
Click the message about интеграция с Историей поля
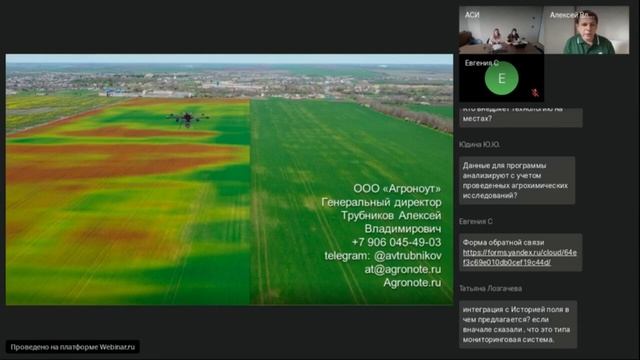(x=518, y=324)
